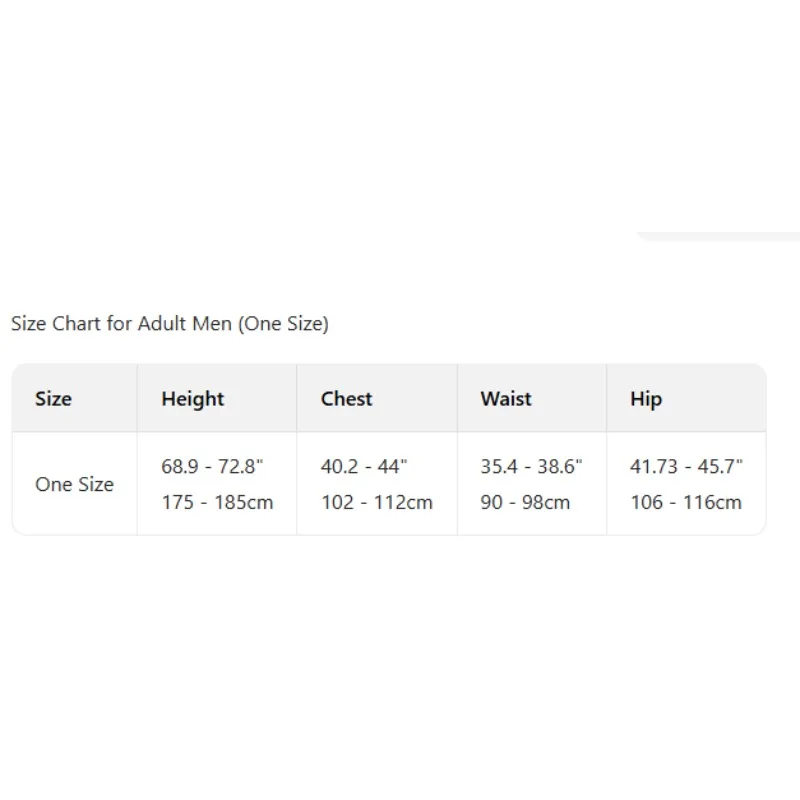Screen dimensions: 800x800
Task: Click the gray bar near right edge
Action: click(x=718, y=237)
